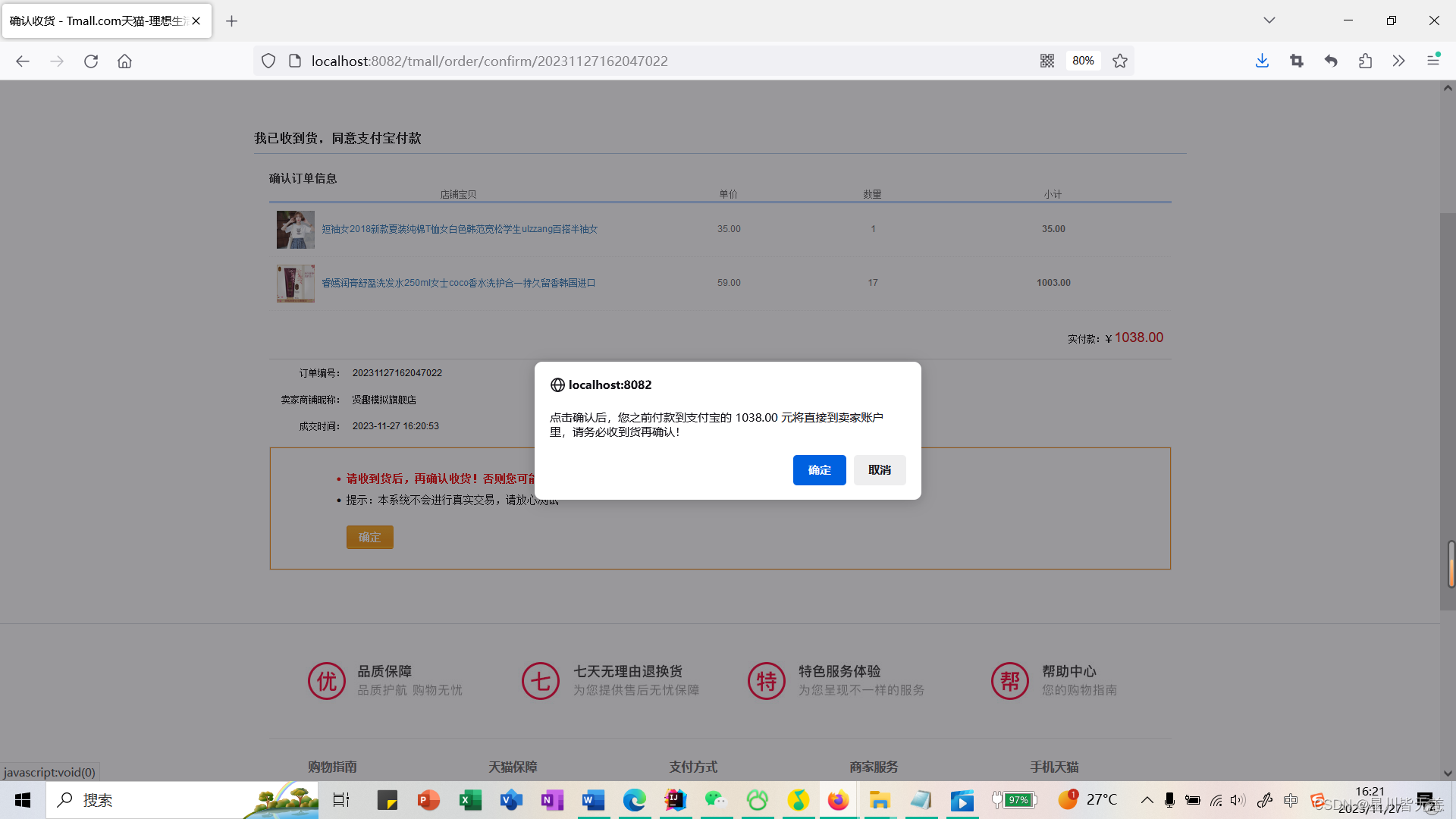Click the 支付方式 footer heading
This screenshot has width=1456, height=819.
(x=693, y=767)
